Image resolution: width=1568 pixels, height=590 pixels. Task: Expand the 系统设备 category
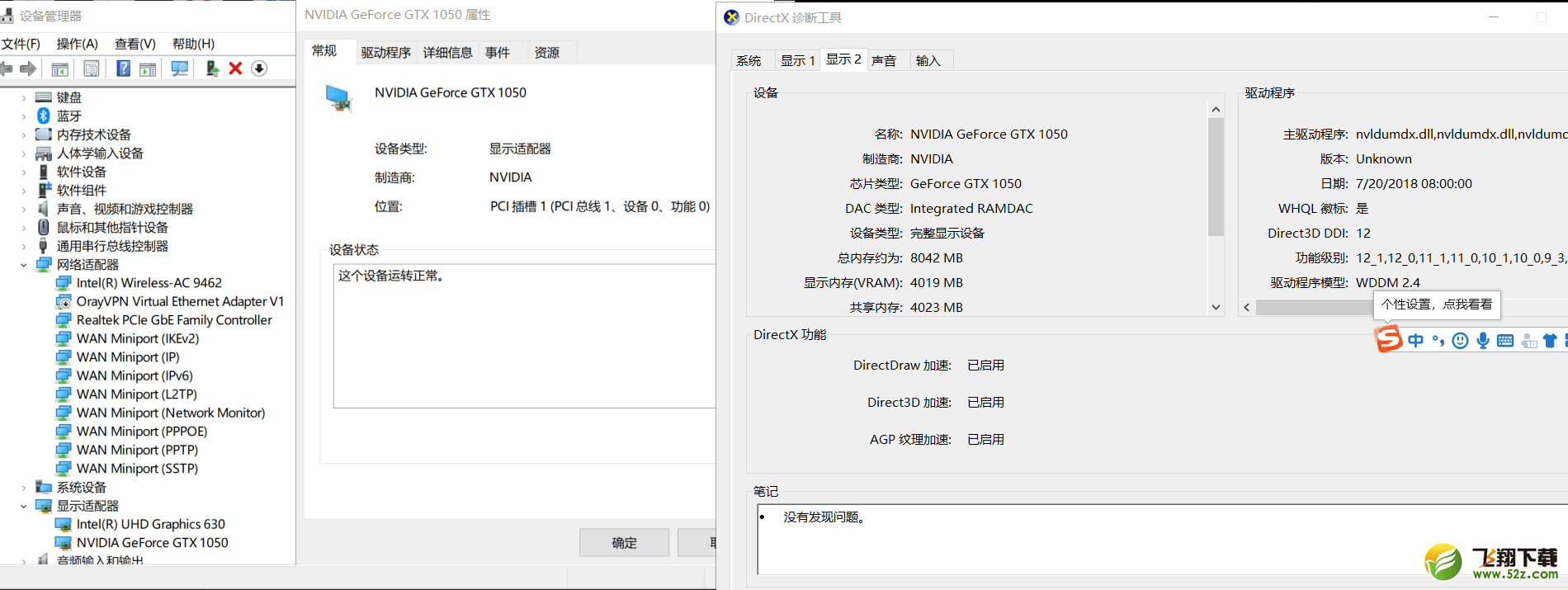click(24, 488)
